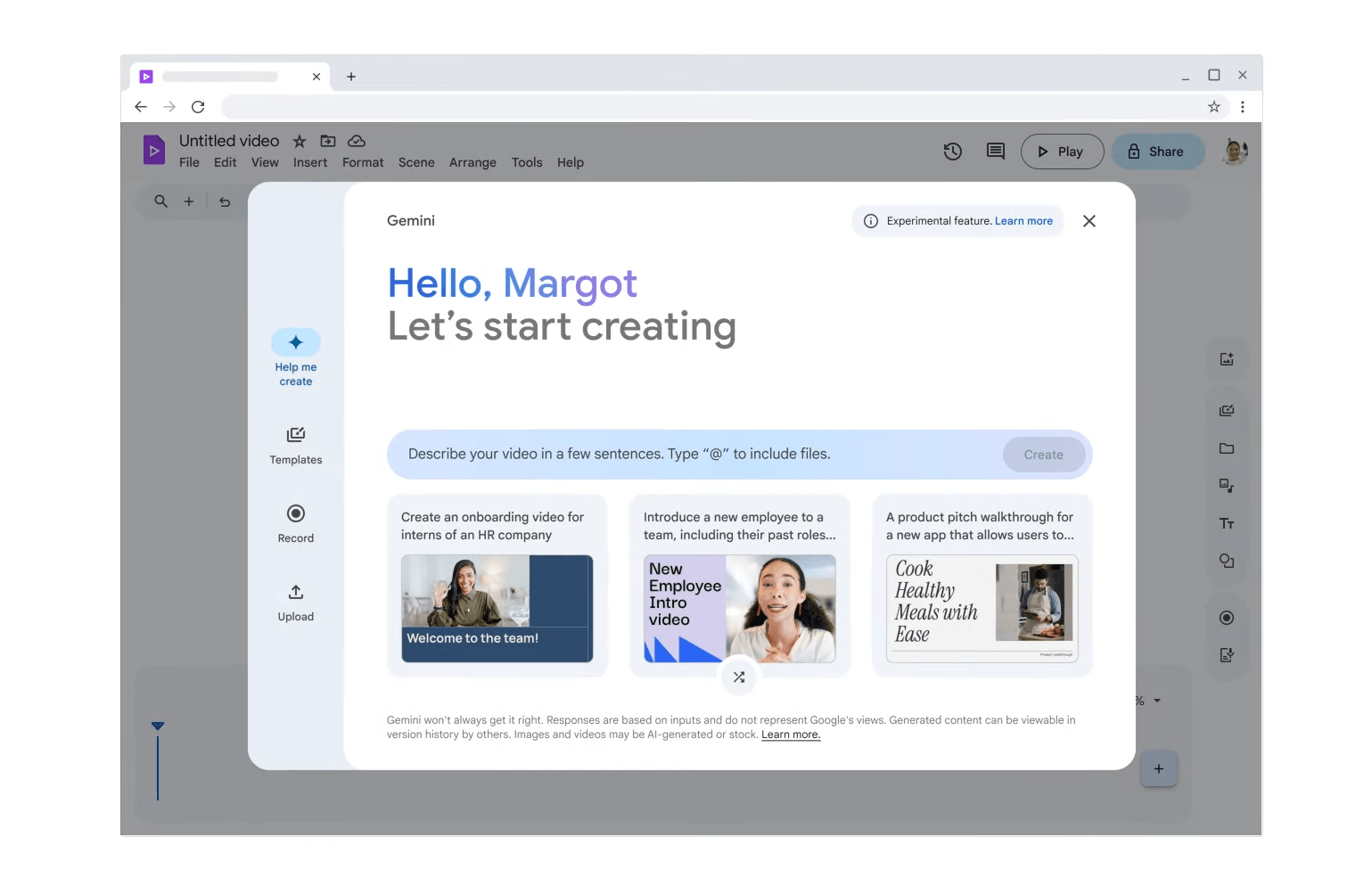Select the onboarding video for interns card
Screen dimensions: 1372x870
point(497,586)
